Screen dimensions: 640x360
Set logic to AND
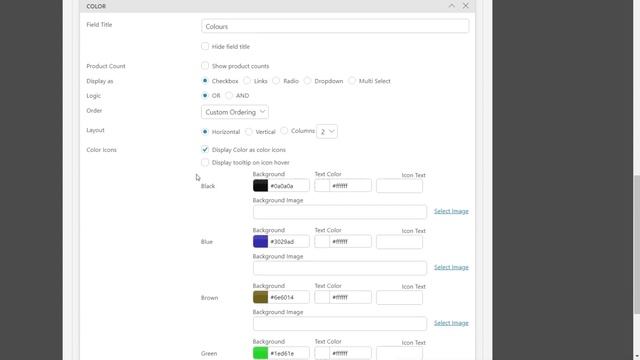[x=229, y=96]
